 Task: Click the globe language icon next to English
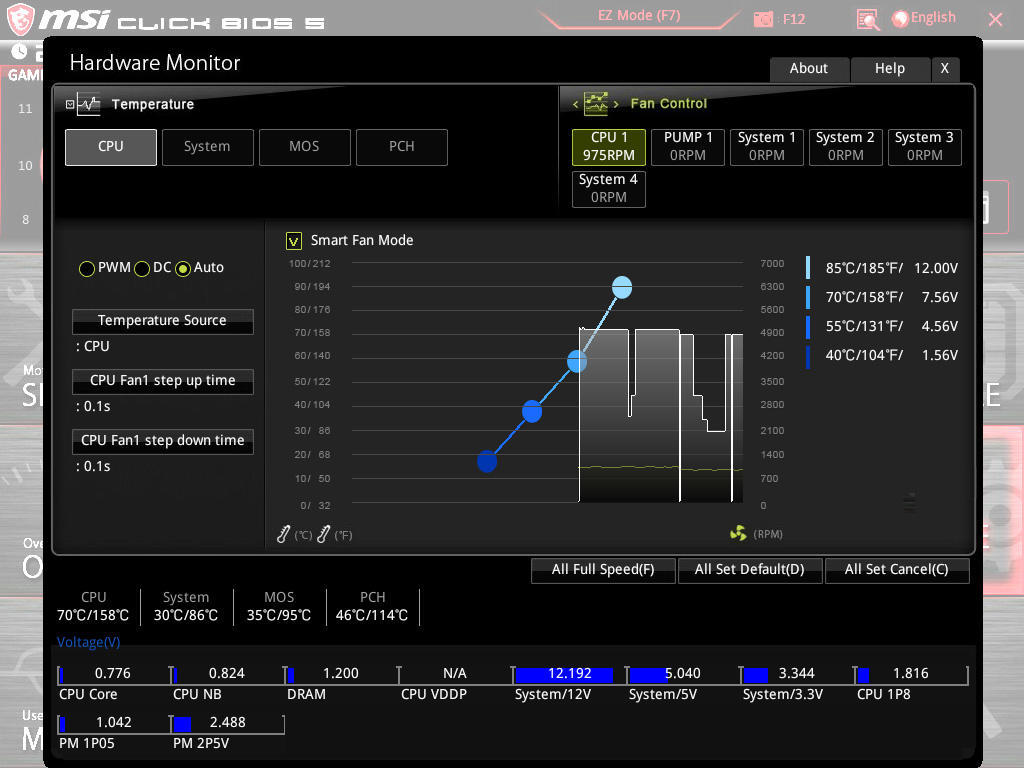point(900,19)
